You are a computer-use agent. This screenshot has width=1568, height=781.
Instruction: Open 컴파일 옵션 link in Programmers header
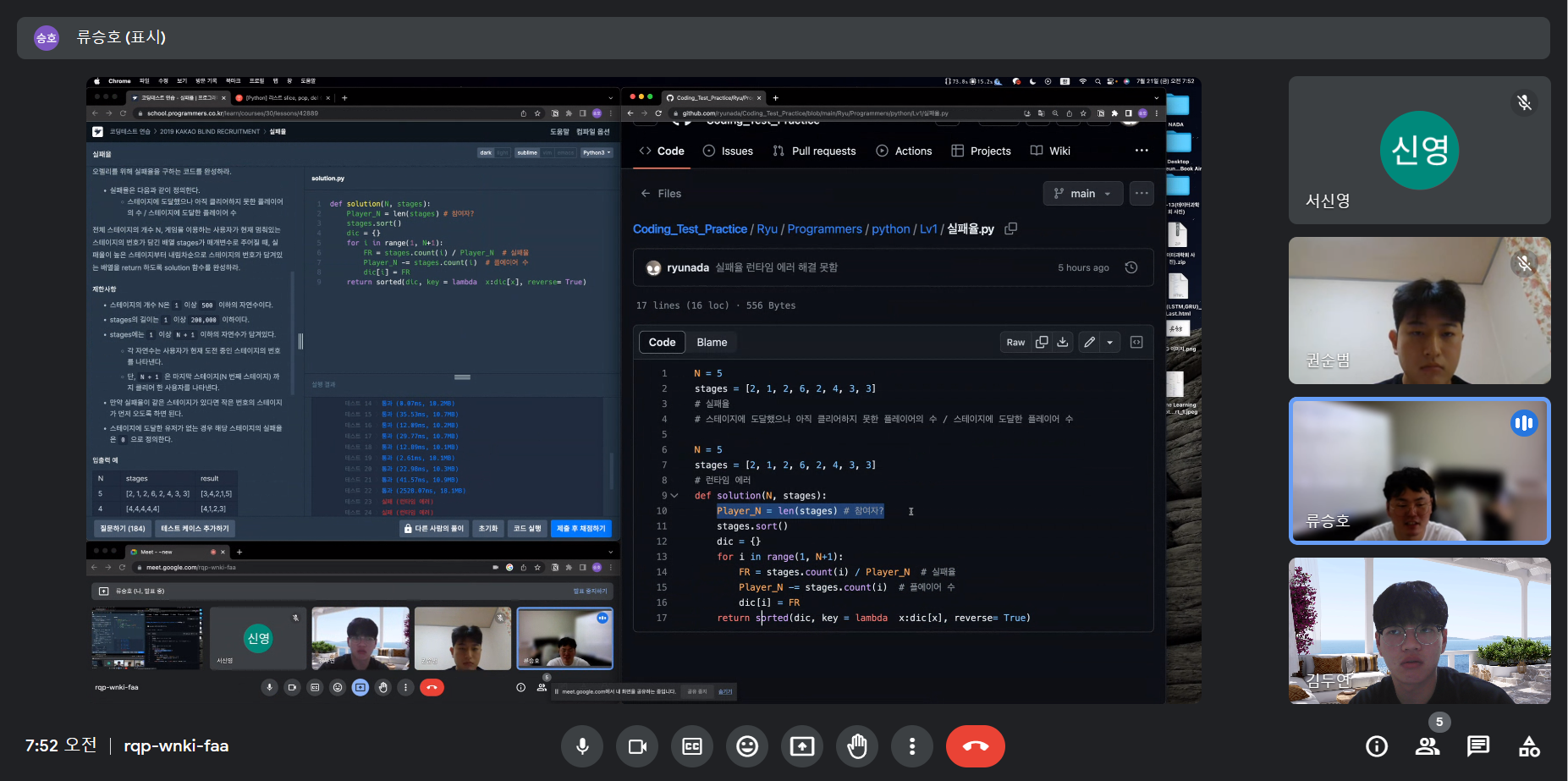tap(593, 131)
